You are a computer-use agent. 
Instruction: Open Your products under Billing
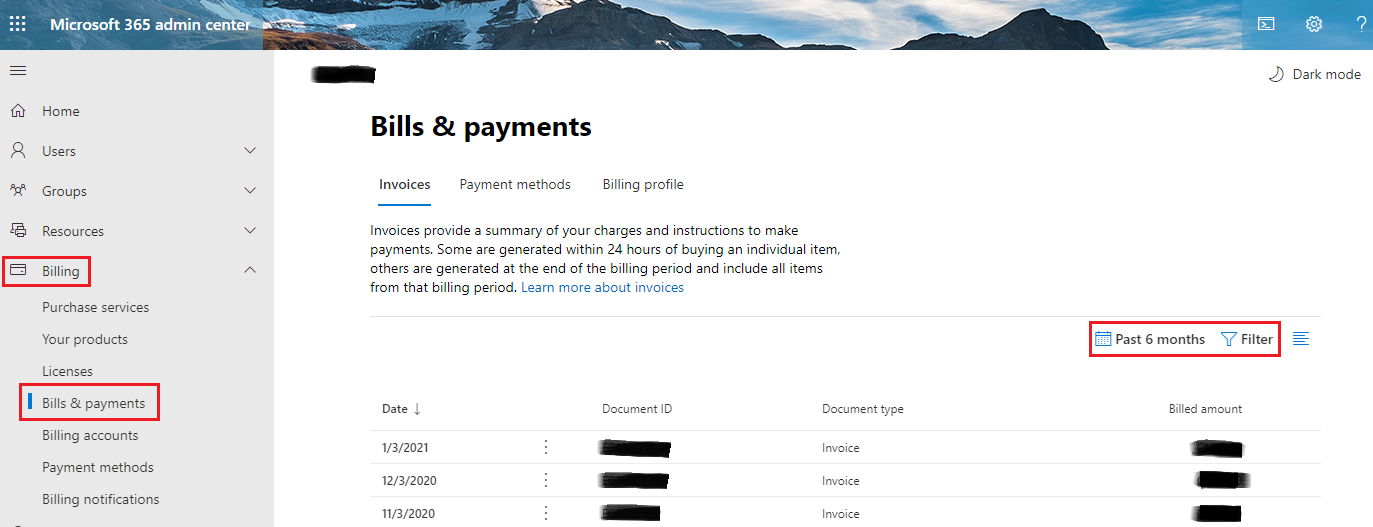(85, 339)
